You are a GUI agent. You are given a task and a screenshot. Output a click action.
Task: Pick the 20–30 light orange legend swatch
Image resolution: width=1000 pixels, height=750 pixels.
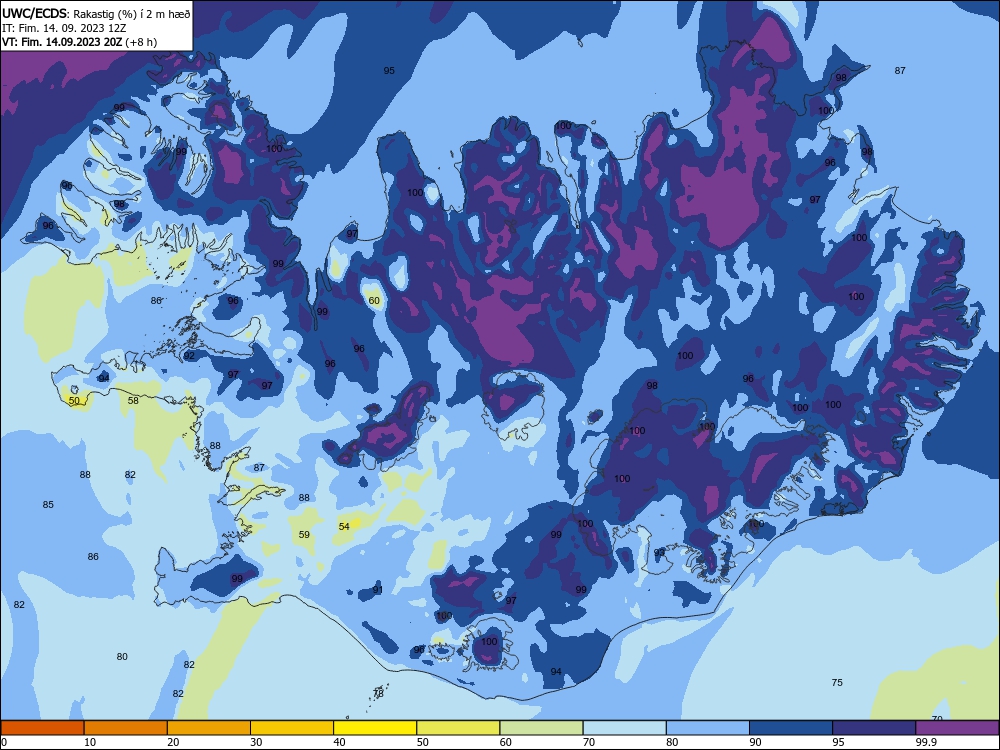pyautogui.click(x=209, y=728)
